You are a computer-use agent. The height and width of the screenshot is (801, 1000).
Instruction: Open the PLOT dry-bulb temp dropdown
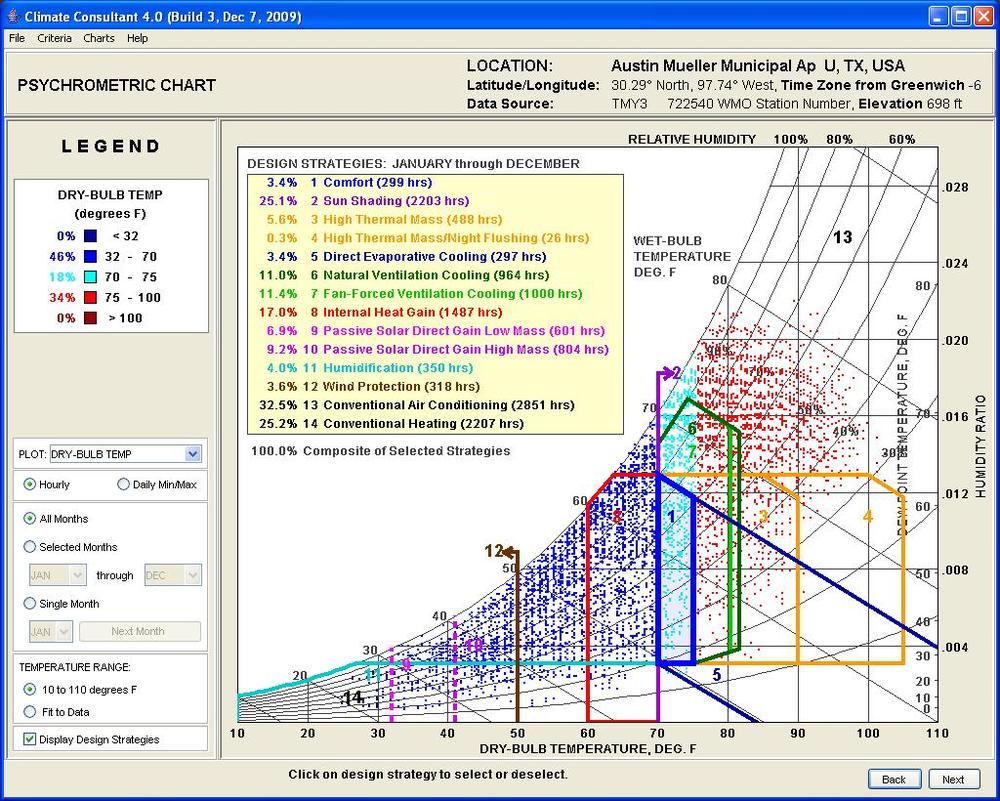(192, 454)
